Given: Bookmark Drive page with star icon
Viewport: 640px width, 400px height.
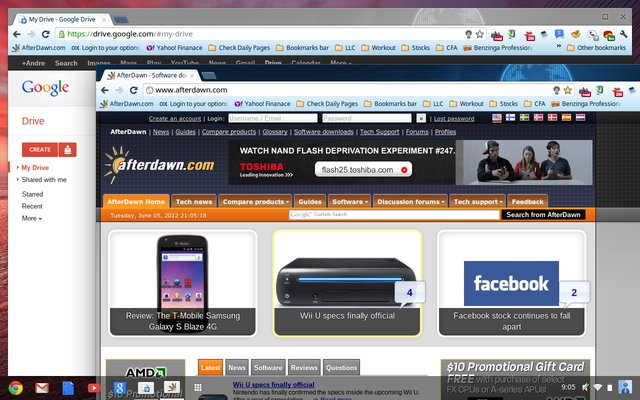Looking at the screenshot, I should 480,34.
